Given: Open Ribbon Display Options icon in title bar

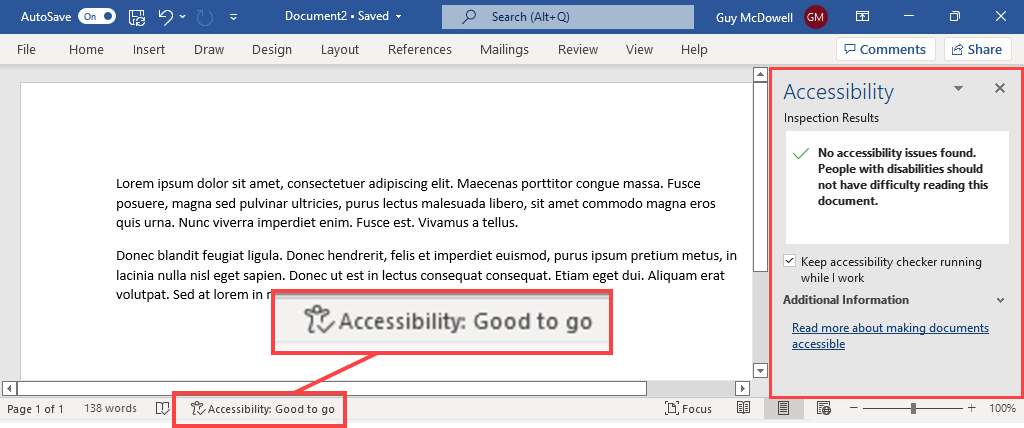Looking at the screenshot, I should [x=861, y=17].
